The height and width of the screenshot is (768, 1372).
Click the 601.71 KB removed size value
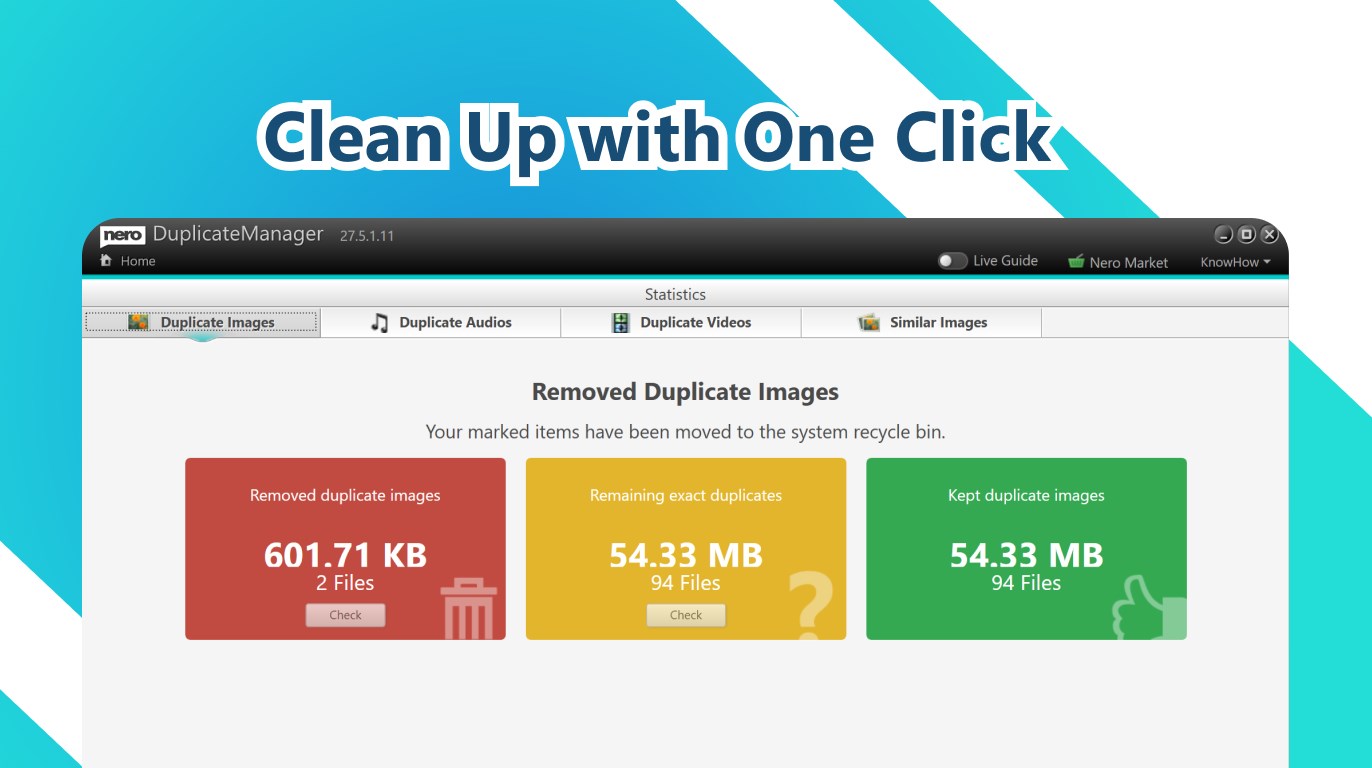(x=345, y=555)
